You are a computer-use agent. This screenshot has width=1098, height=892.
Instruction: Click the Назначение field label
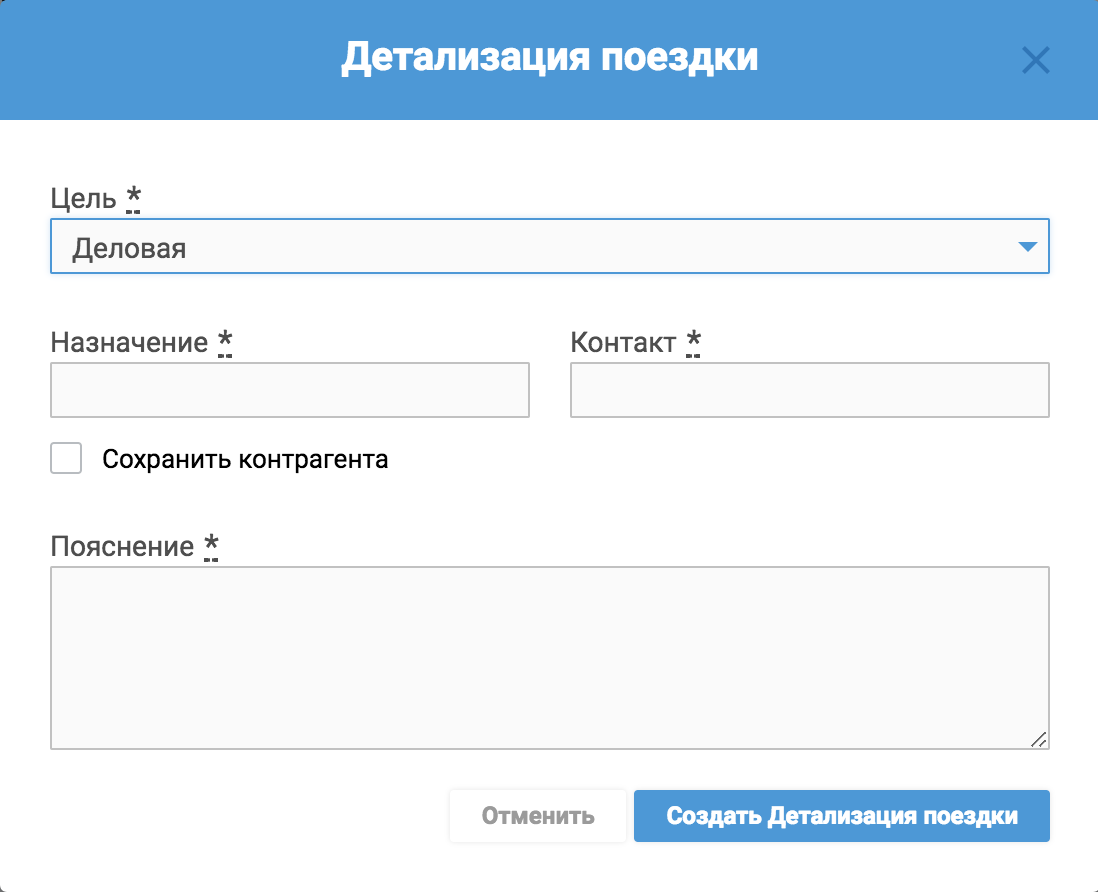[129, 342]
